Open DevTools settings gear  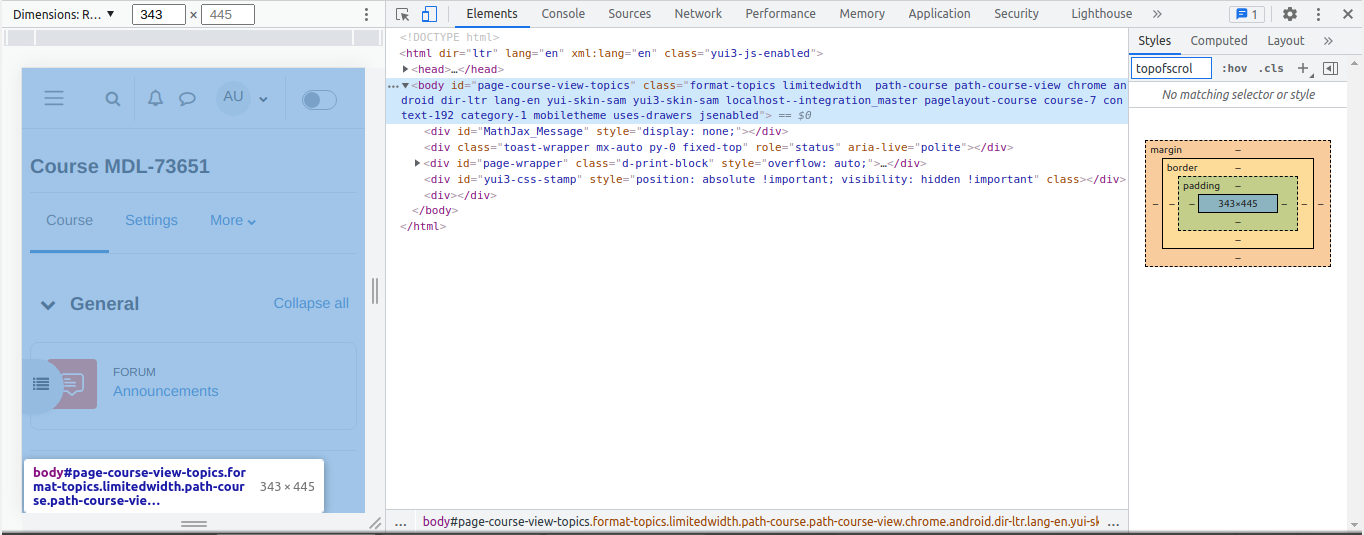pyautogui.click(x=1290, y=14)
